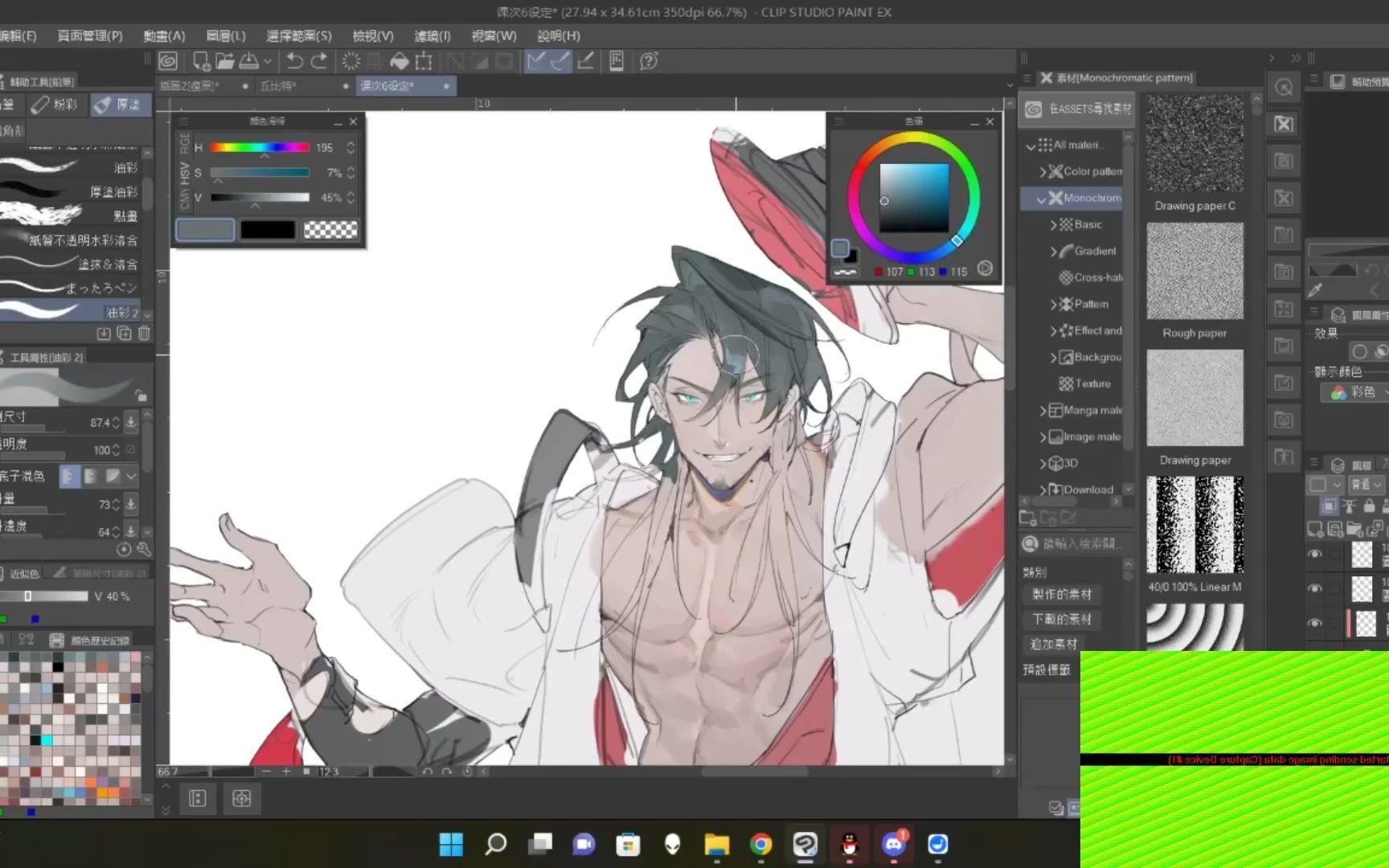Click the Redo arrow icon
Screen dimensions: 1389x868
pyautogui.click(x=319, y=61)
